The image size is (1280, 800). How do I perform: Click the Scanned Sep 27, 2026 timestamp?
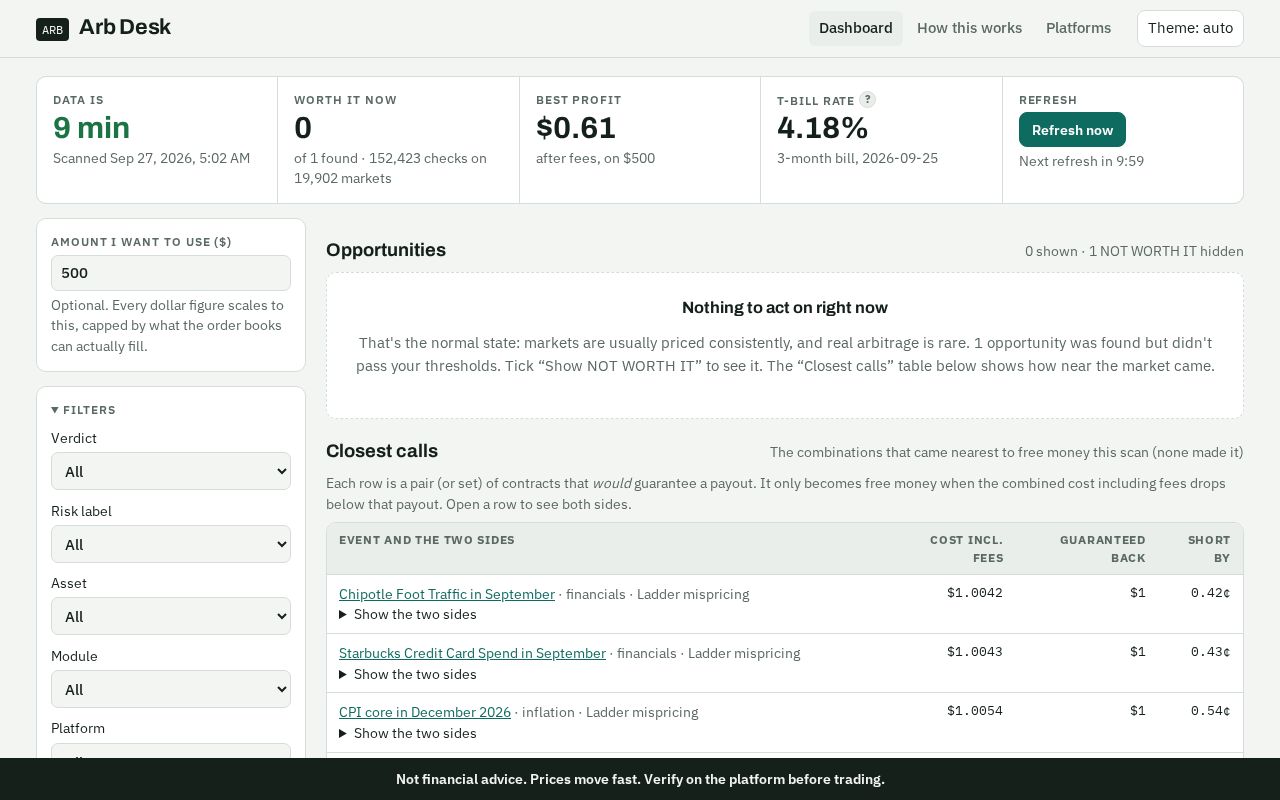[152, 158]
